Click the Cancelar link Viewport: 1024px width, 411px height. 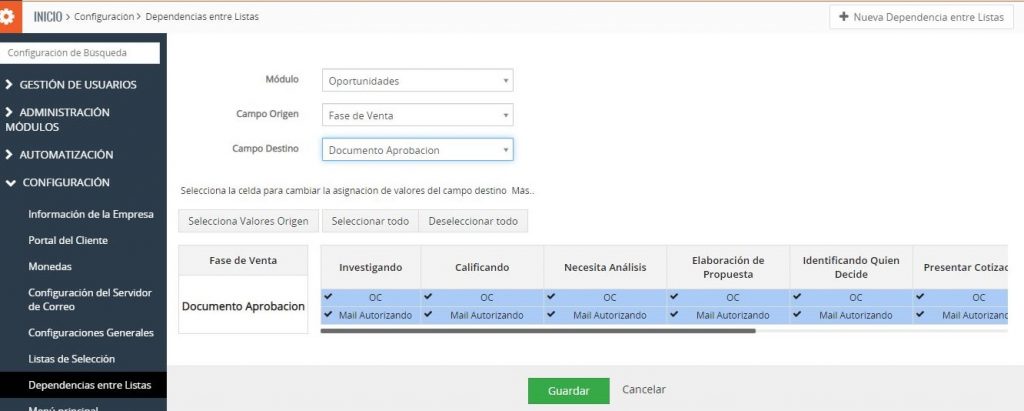pyautogui.click(x=644, y=390)
